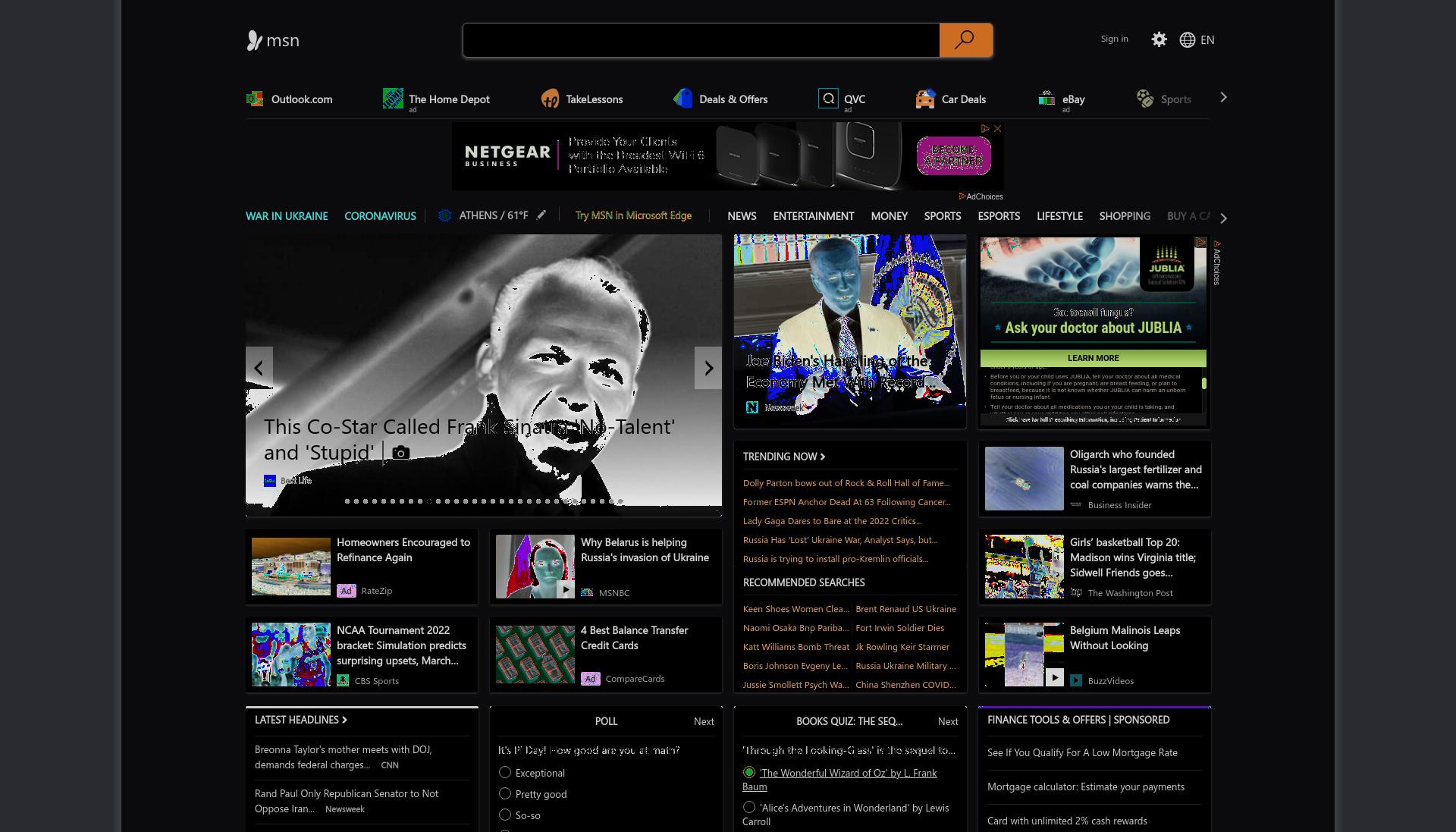1456x832 pixels.
Task: Click LEARN MORE on the JUBLIA ad
Action: coord(1093,358)
